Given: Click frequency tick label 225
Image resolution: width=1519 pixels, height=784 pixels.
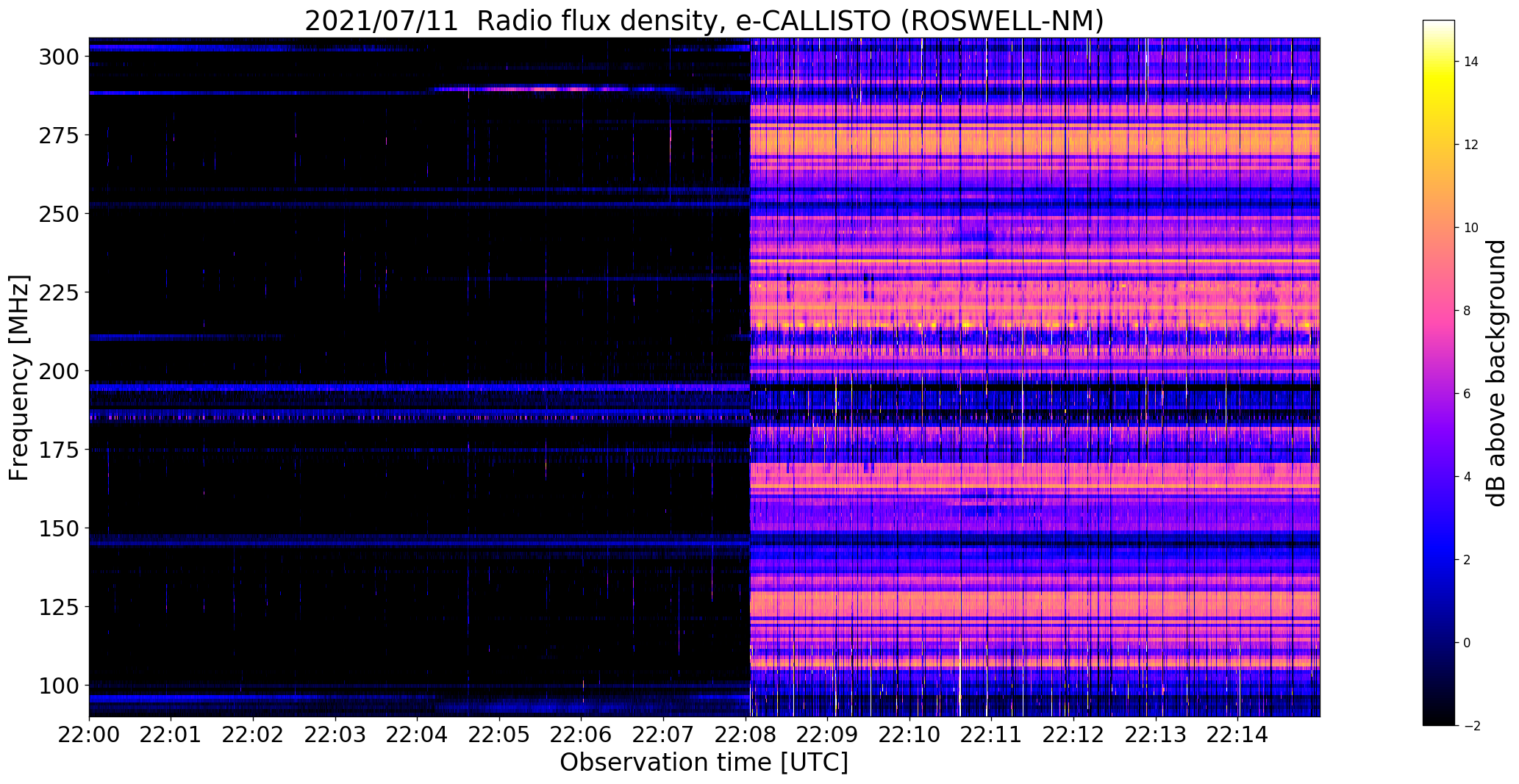Looking at the screenshot, I should click(58, 292).
